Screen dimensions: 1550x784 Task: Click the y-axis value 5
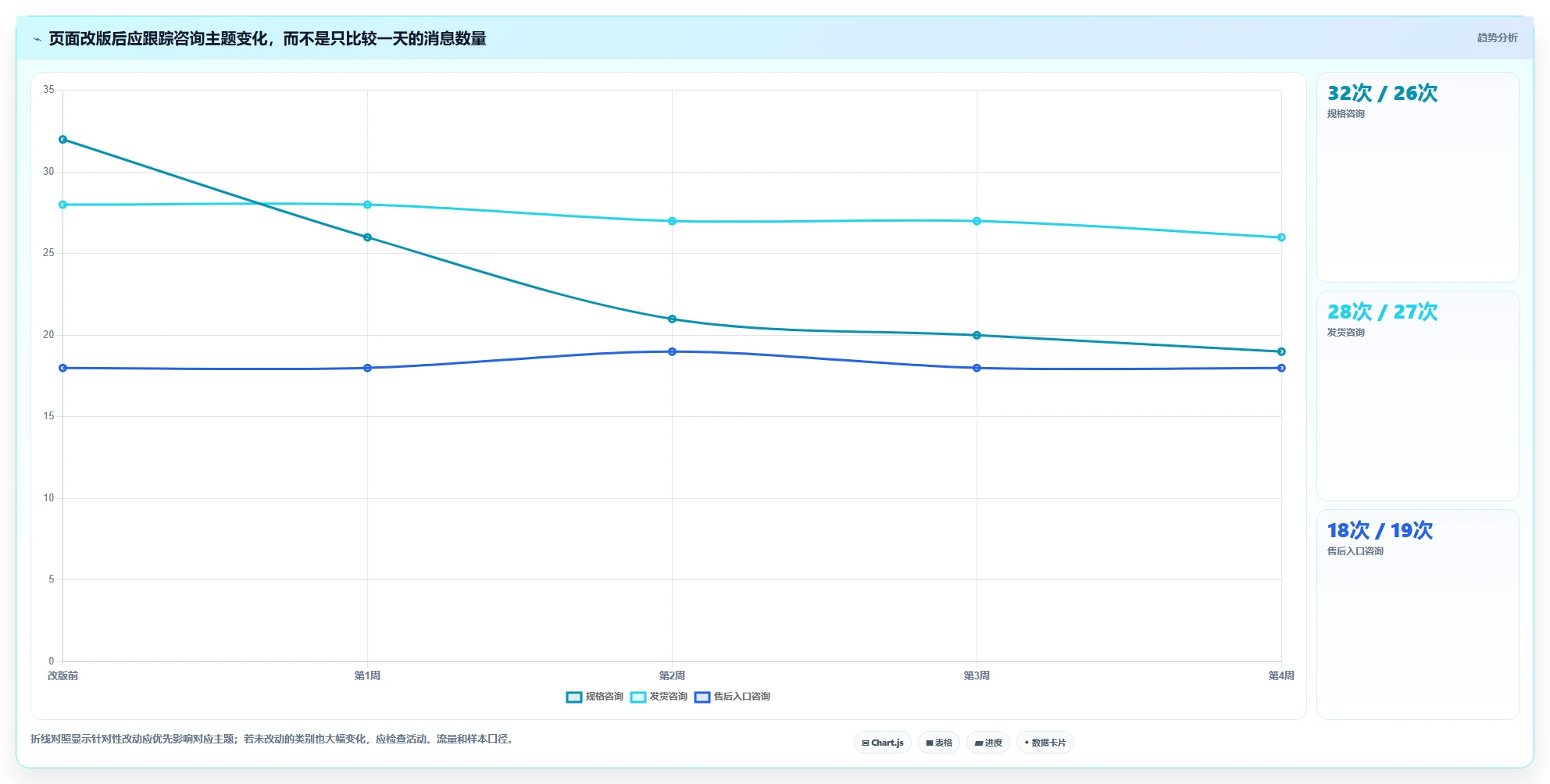(52, 579)
